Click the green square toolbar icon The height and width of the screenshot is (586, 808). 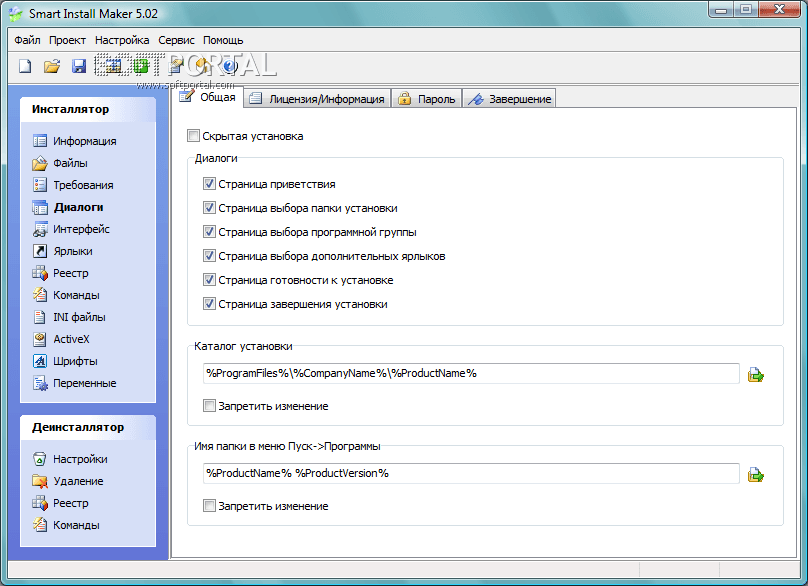pyautogui.click(x=141, y=66)
